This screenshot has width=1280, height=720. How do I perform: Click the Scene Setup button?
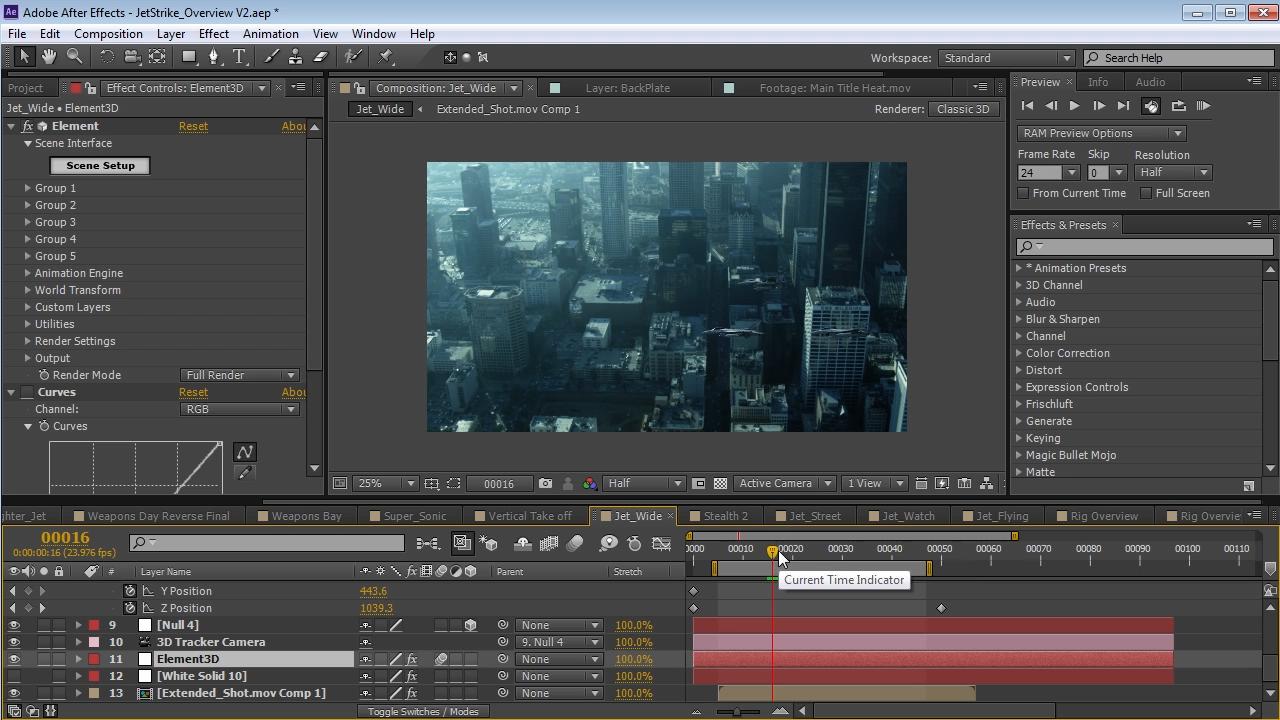click(x=100, y=166)
